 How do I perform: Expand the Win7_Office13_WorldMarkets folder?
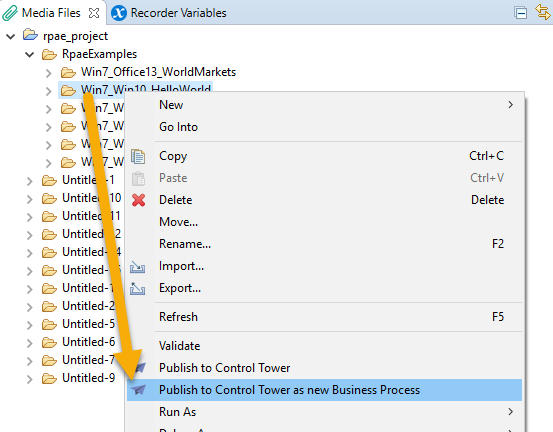(x=48, y=73)
